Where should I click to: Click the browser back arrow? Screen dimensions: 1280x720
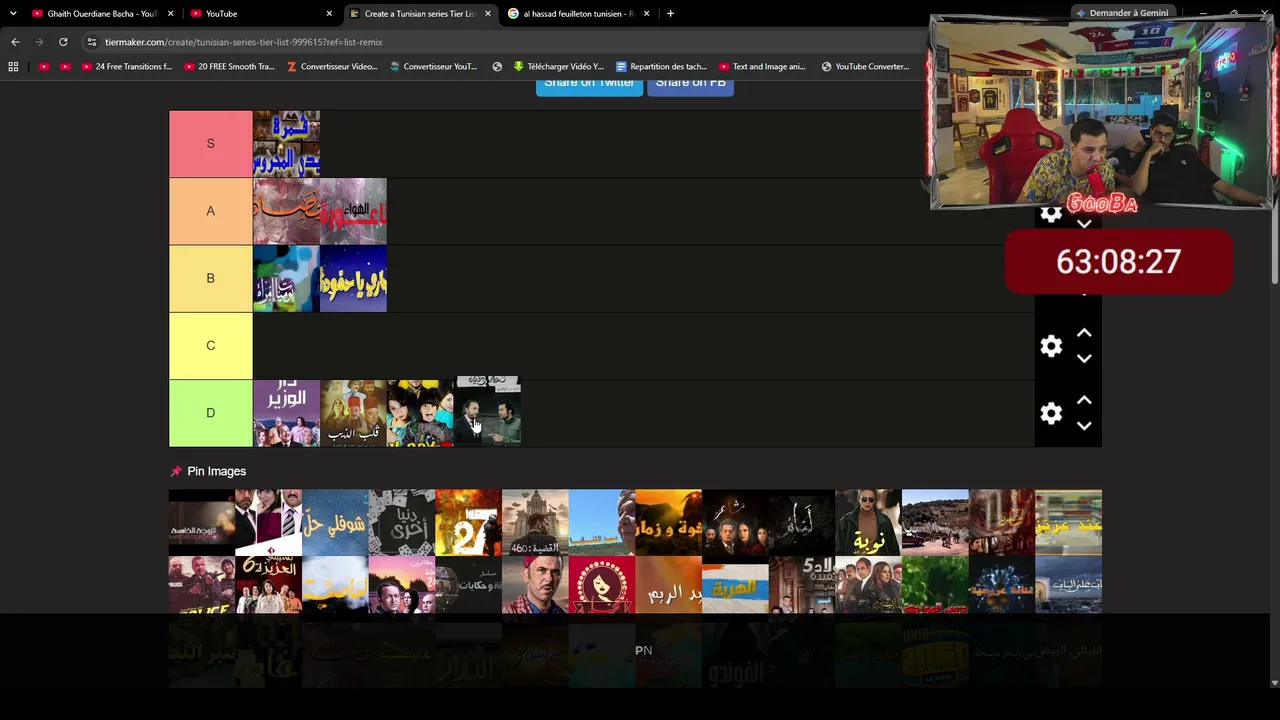[15, 42]
